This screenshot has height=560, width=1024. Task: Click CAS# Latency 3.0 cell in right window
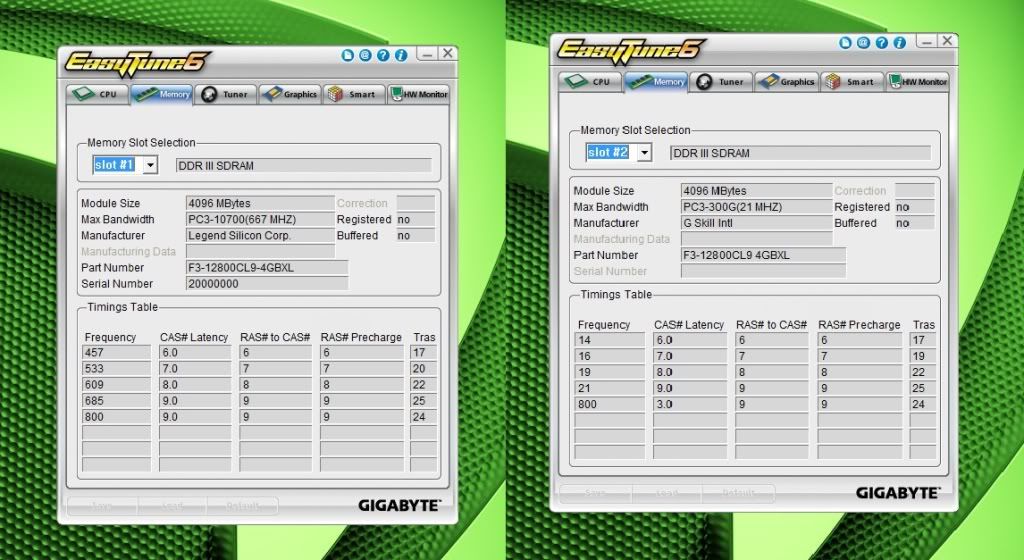click(x=690, y=404)
